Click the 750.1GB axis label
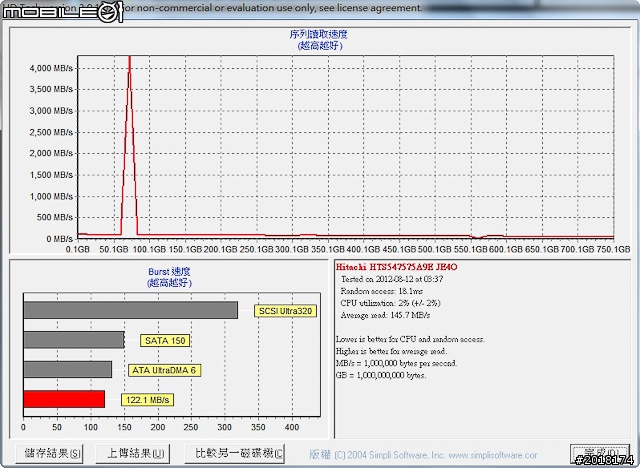 [x=614, y=249]
